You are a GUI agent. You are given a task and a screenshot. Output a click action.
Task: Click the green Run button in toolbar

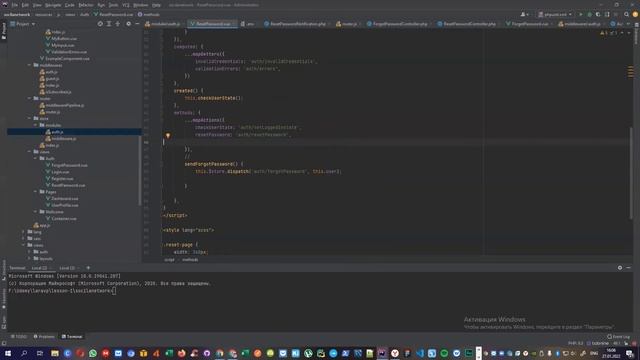coord(581,14)
